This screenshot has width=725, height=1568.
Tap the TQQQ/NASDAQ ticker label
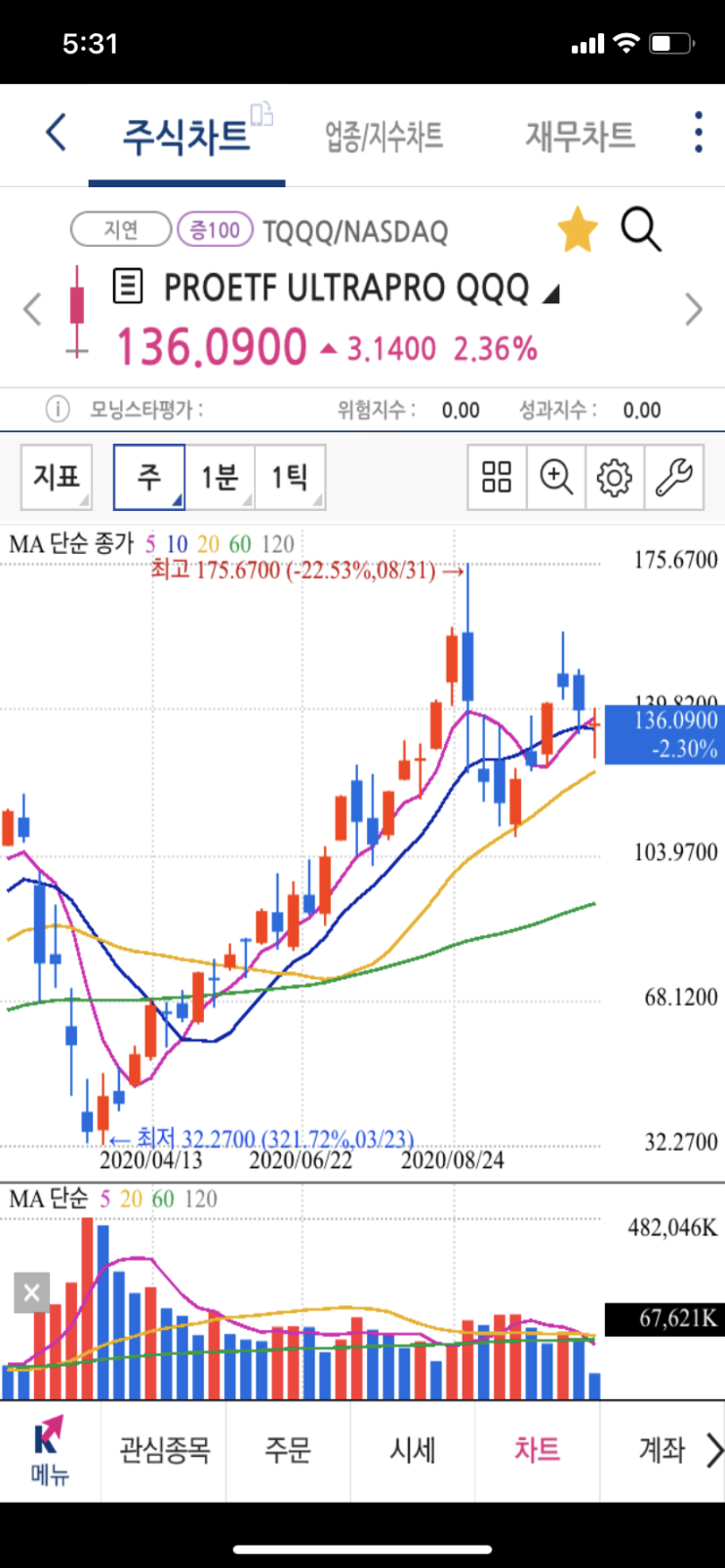pos(355,231)
